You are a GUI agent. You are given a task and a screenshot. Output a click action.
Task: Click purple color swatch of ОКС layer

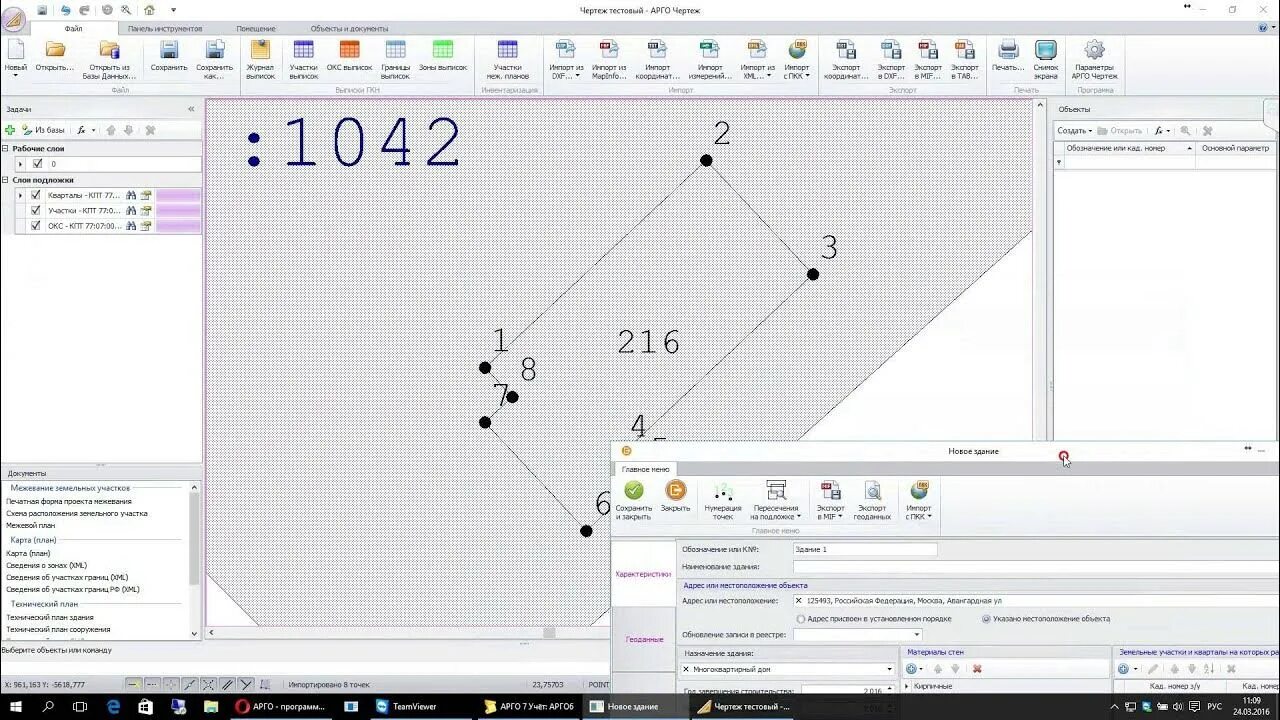(178, 226)
